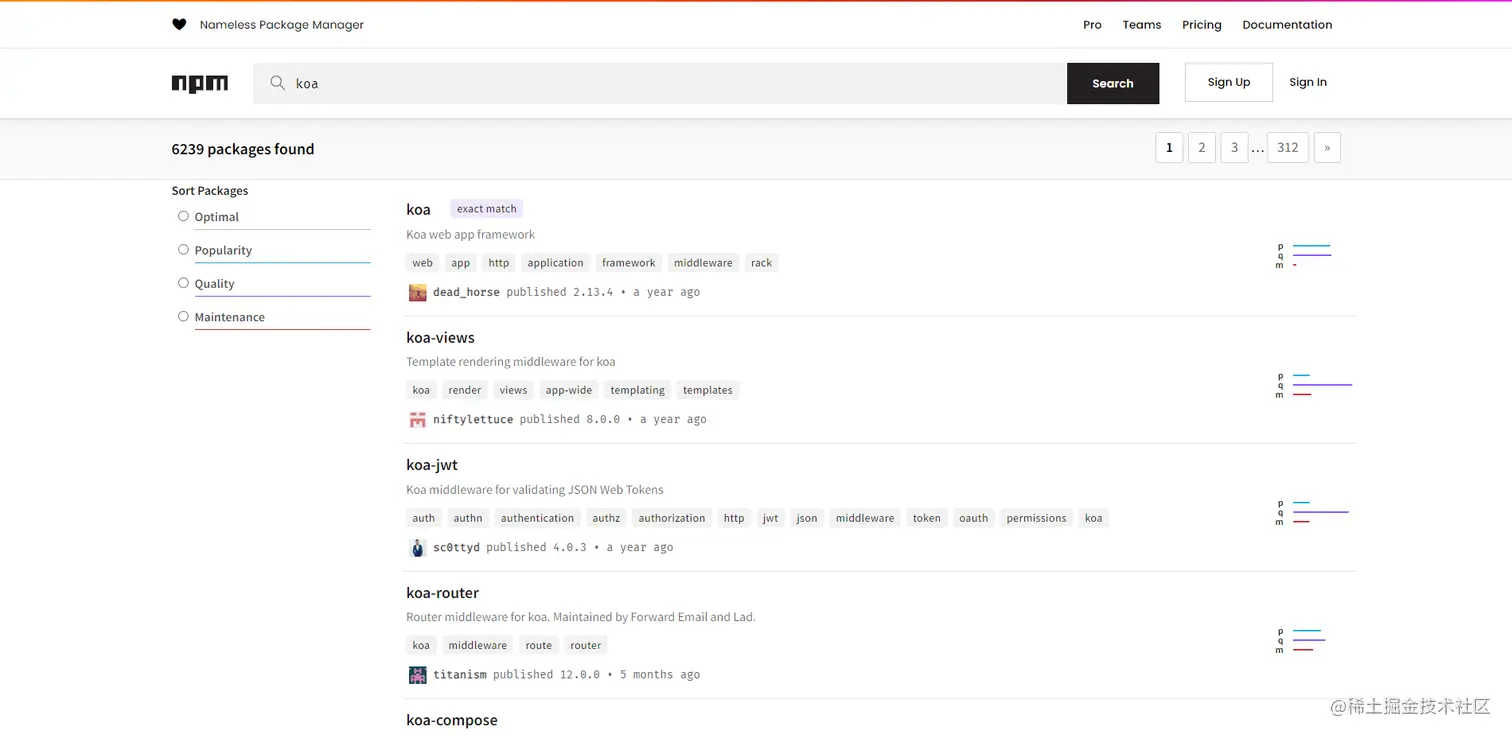Screen dimensions: 1512x738
Task: Click the 'jwt' keyword tag
Action: (x=770, y=518)
